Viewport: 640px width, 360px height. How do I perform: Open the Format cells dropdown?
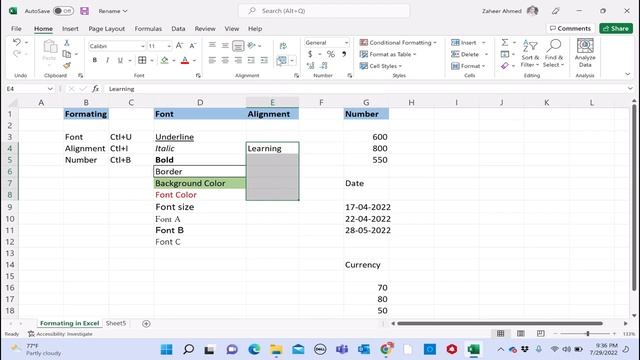tap(468, 66)
